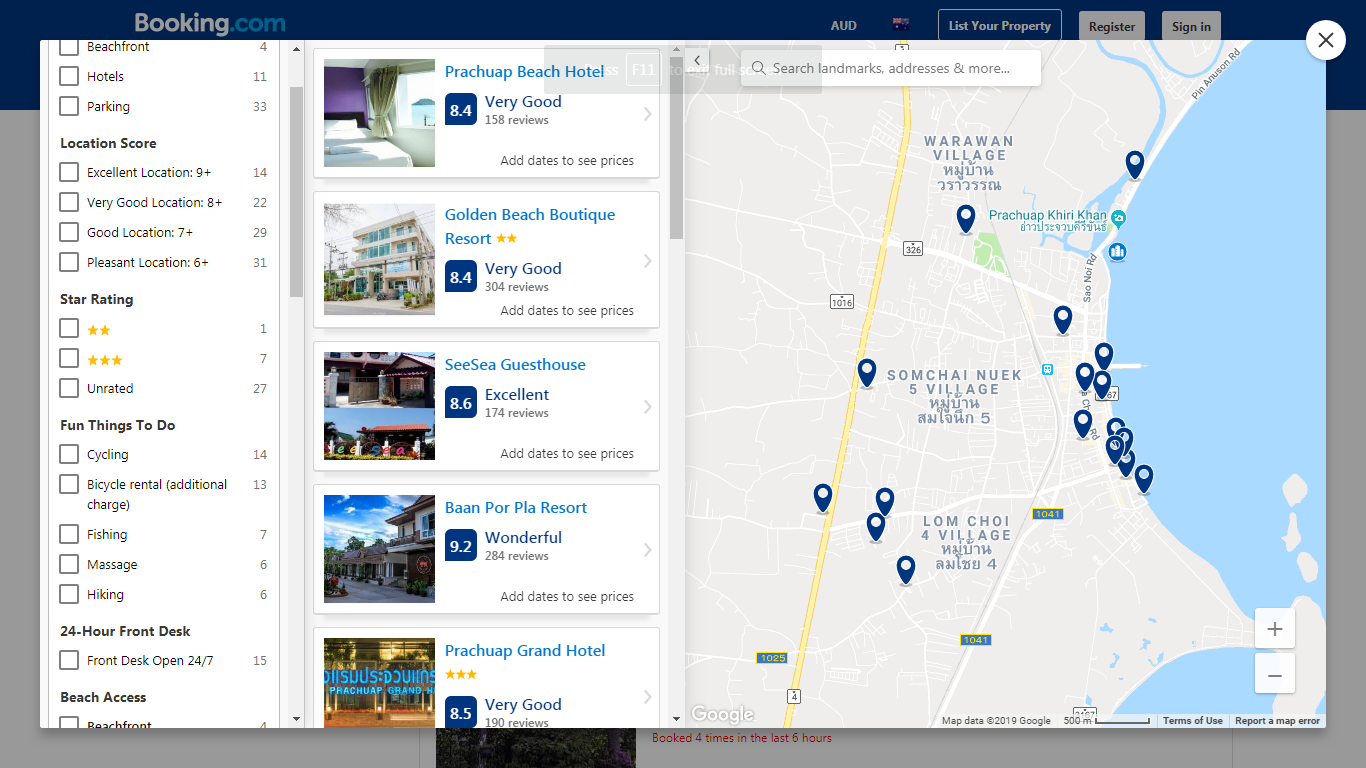Click the 9.2 score badge for Baan Por Pla

pos(461,546)
